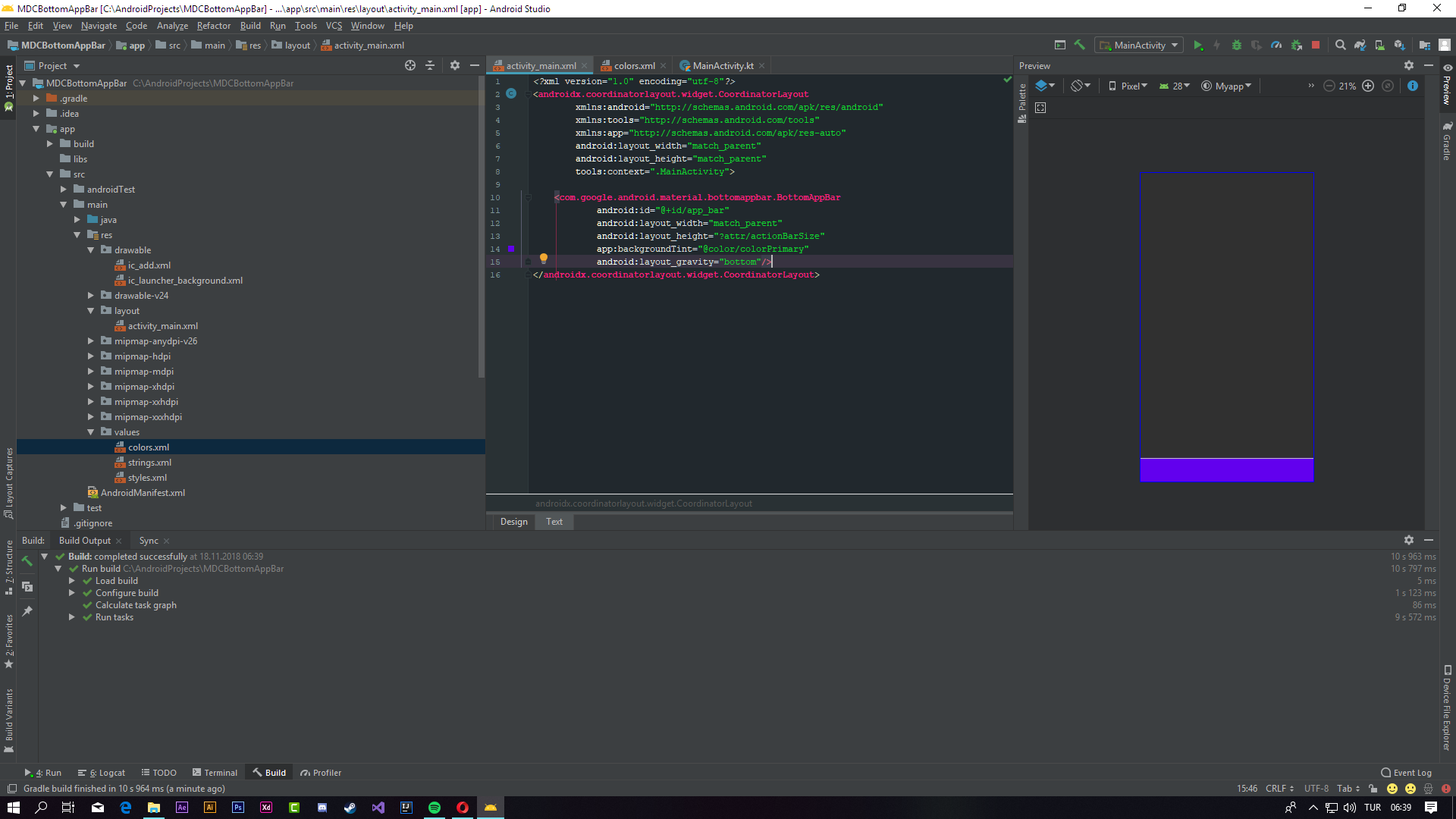Click the Debug app bug icon

(x=1236, y=45)
